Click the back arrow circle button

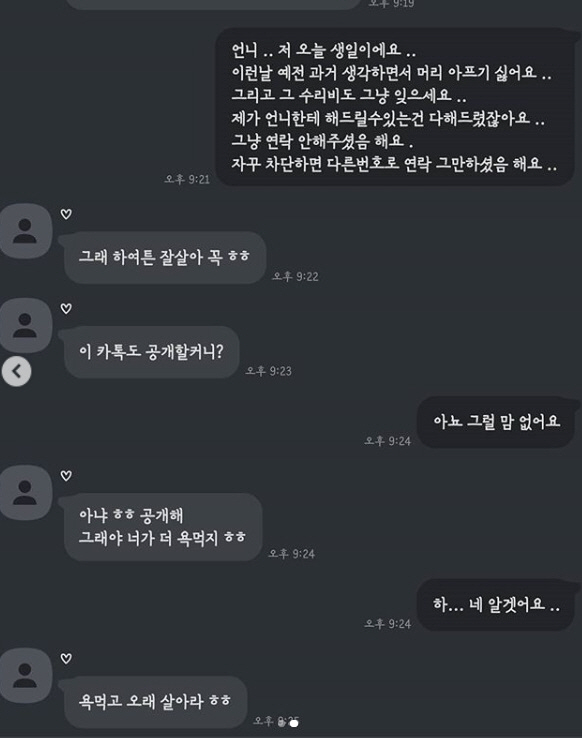(x=16, y=371)
